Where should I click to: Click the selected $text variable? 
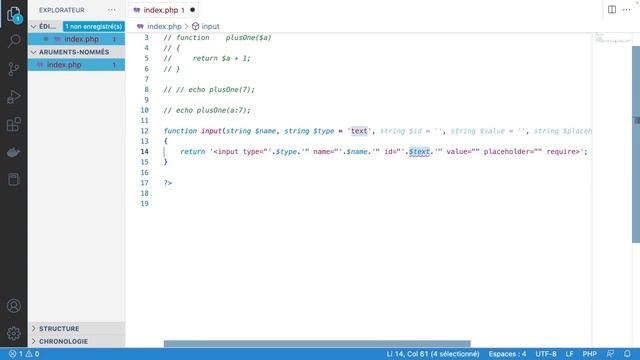tap(419, 151)
